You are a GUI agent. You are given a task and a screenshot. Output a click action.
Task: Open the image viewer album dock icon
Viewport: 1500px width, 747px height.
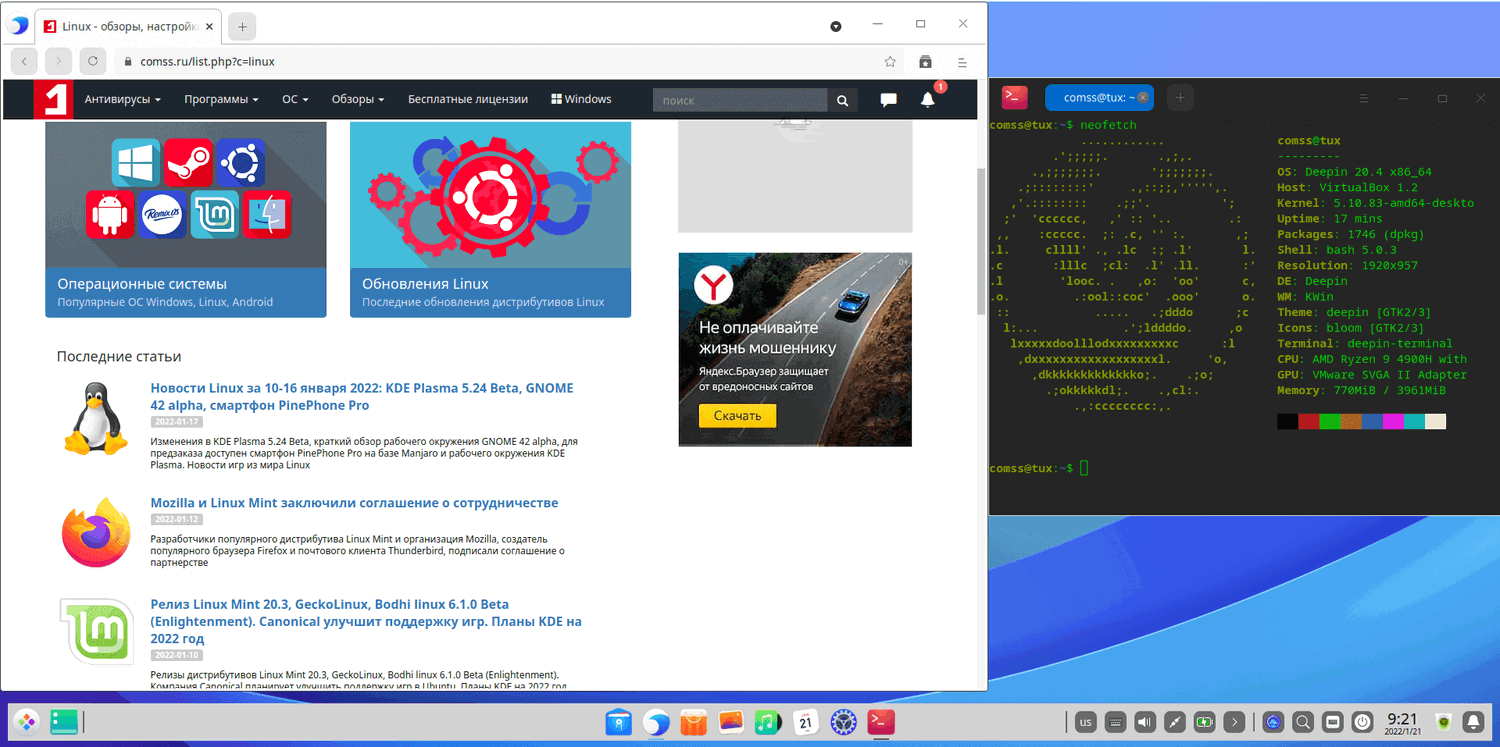click(731, 721)
